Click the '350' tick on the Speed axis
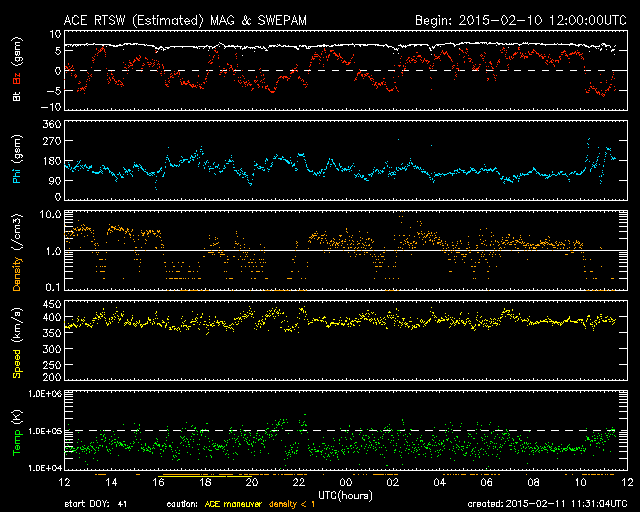 coord(52,333)
